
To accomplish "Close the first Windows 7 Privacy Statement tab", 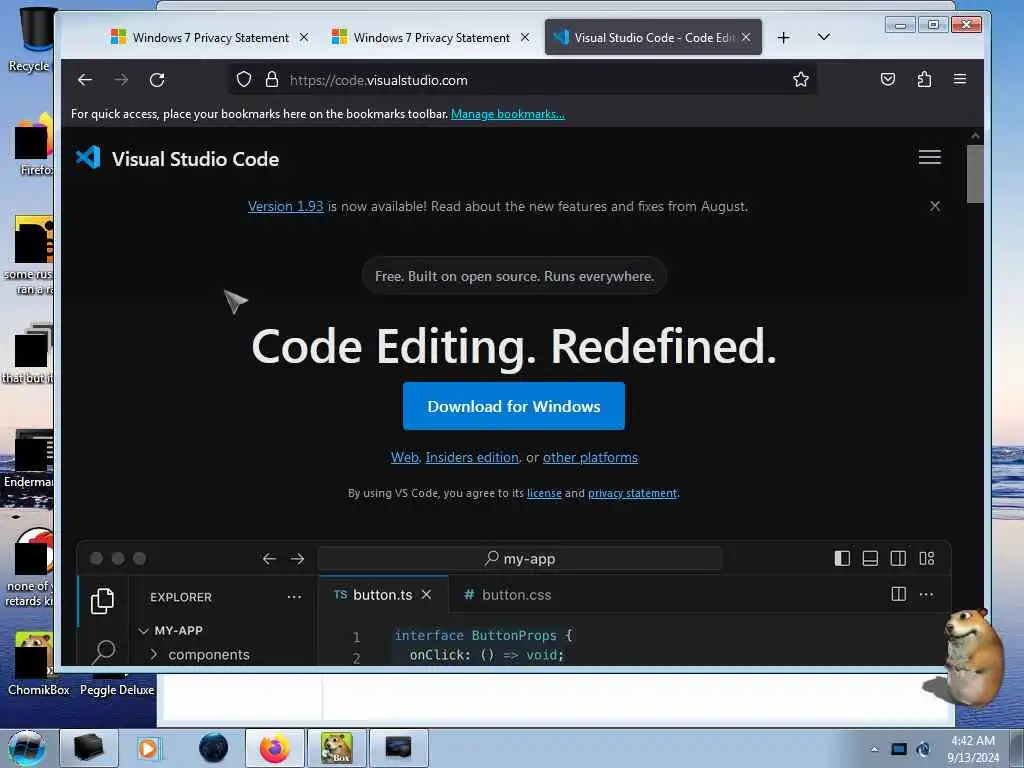I will (x=304, y=38).
